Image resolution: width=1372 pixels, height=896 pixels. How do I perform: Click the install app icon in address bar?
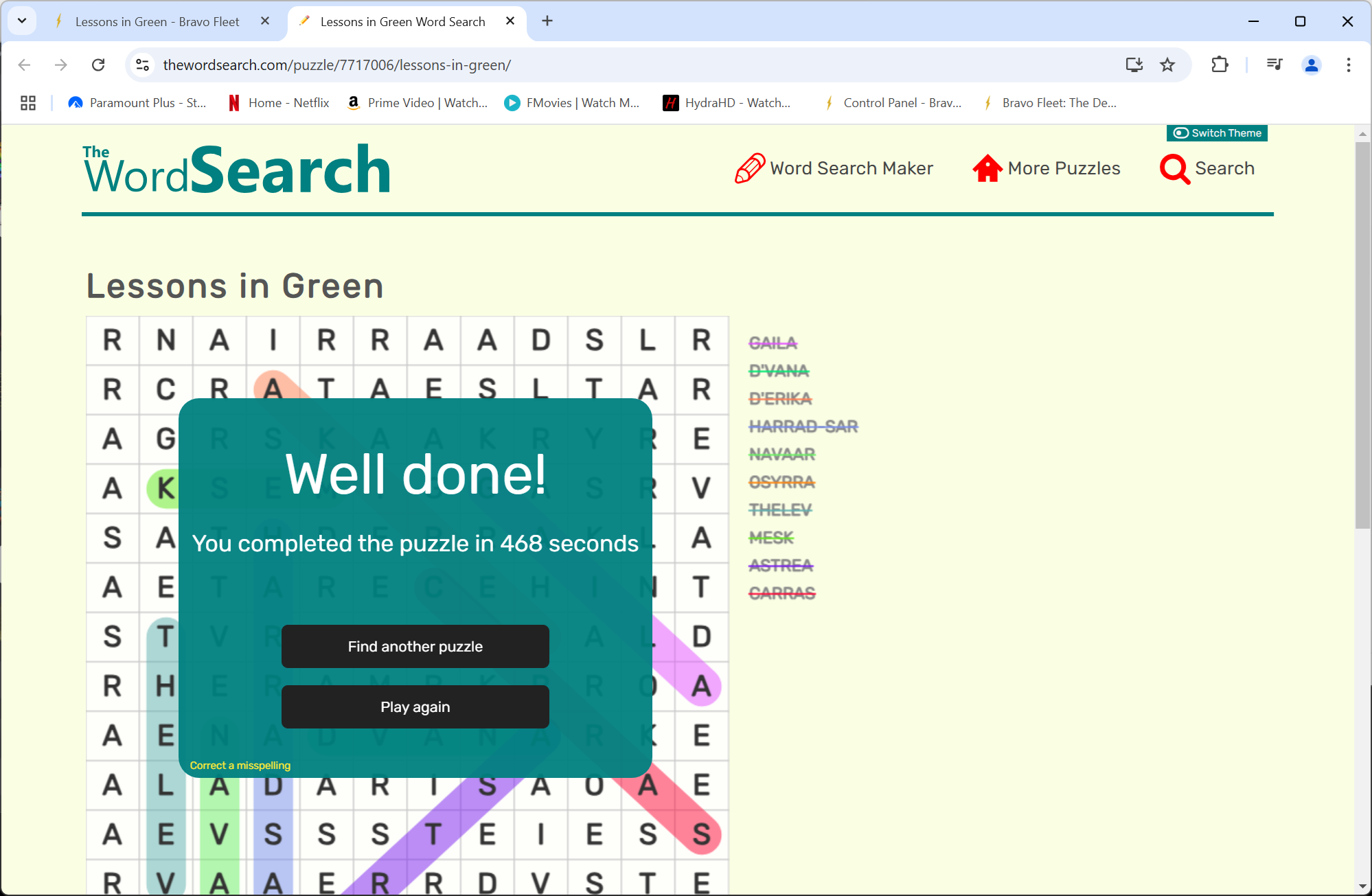pos(1134,65)
